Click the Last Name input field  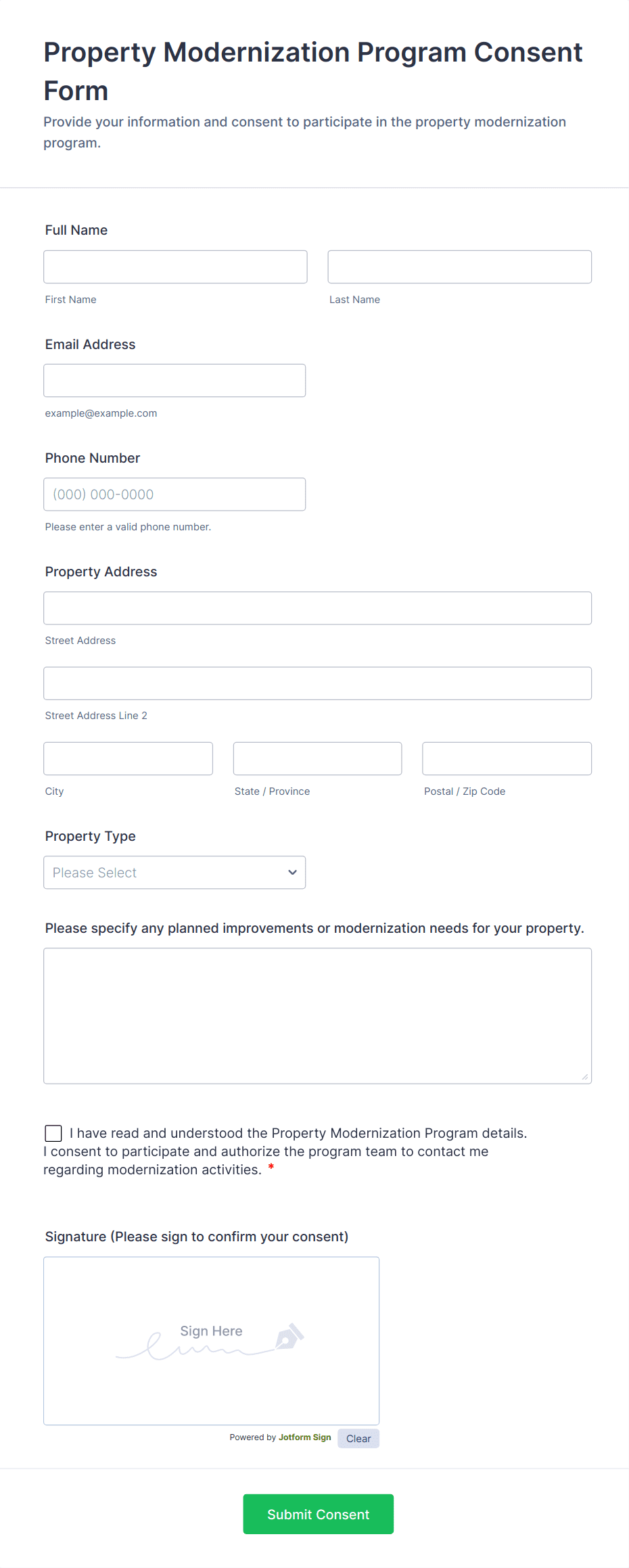[x=459, y=267]
